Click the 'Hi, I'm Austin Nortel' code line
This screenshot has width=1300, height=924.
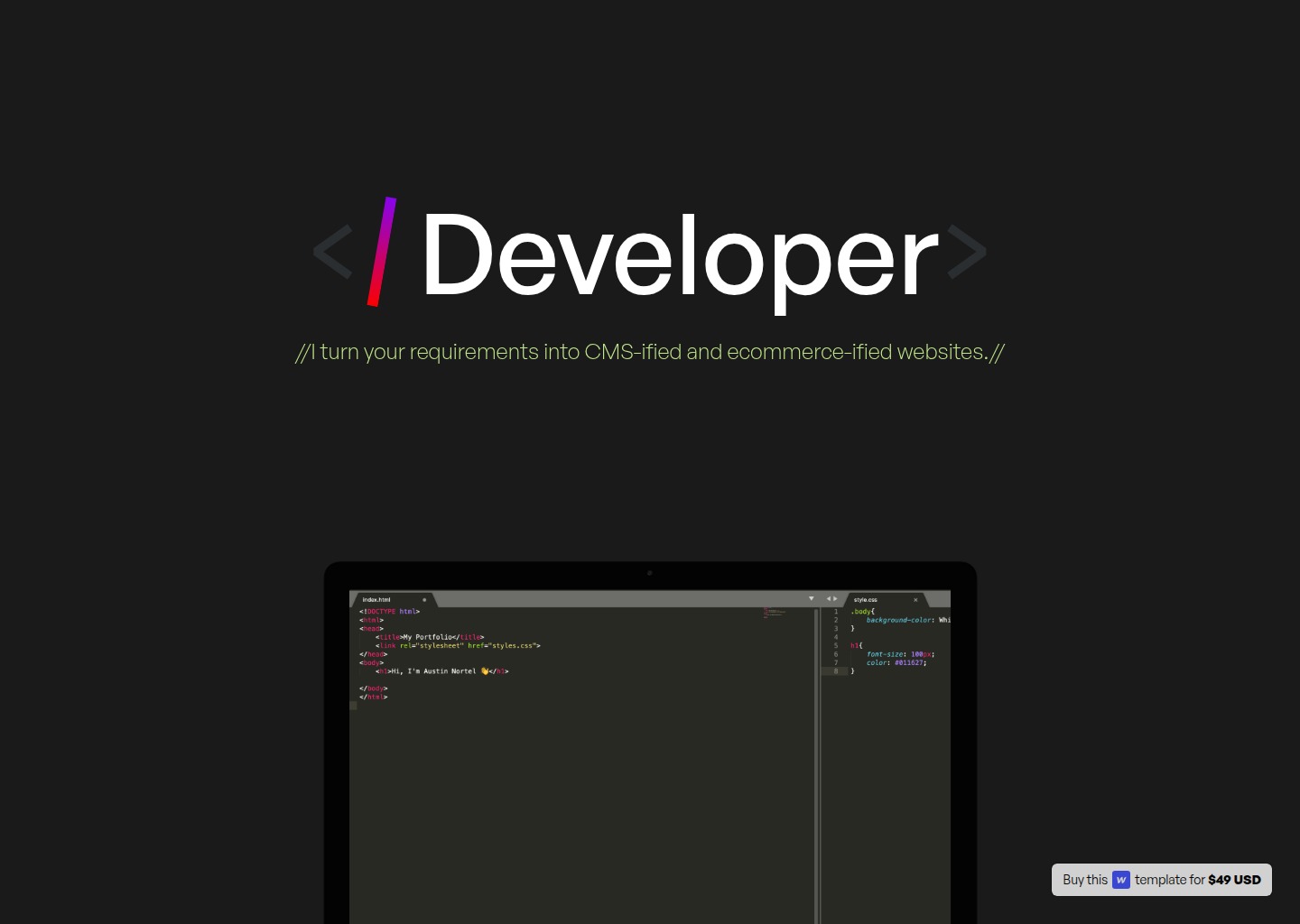[x=441, y=671]
